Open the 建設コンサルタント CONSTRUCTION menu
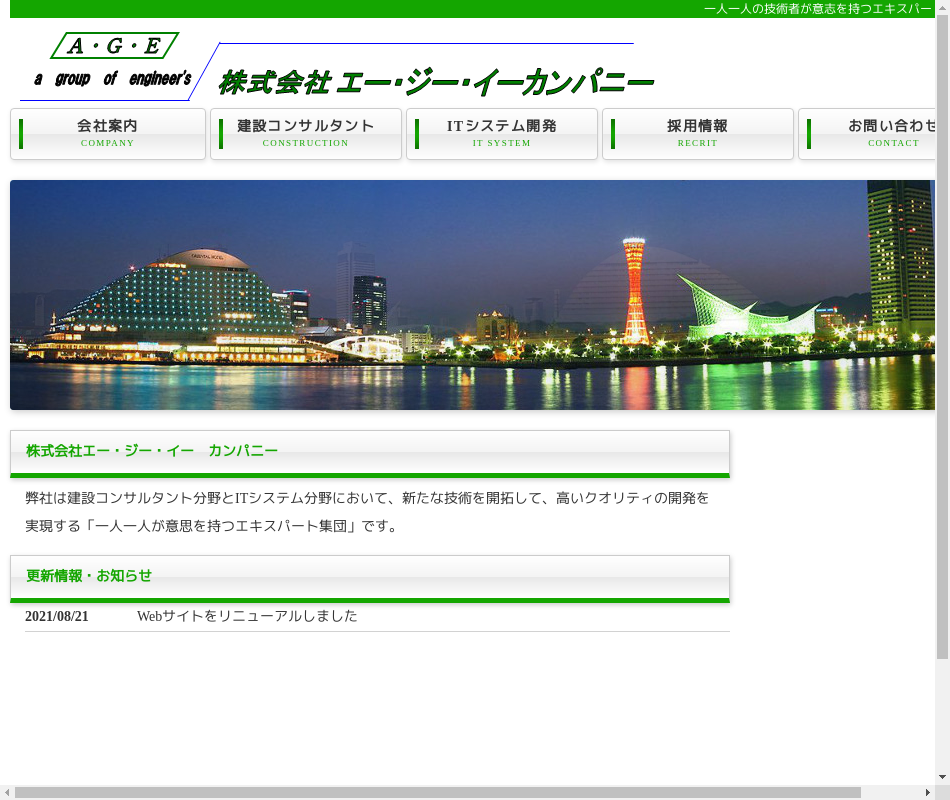950x800 pixels. coord(306,134)
